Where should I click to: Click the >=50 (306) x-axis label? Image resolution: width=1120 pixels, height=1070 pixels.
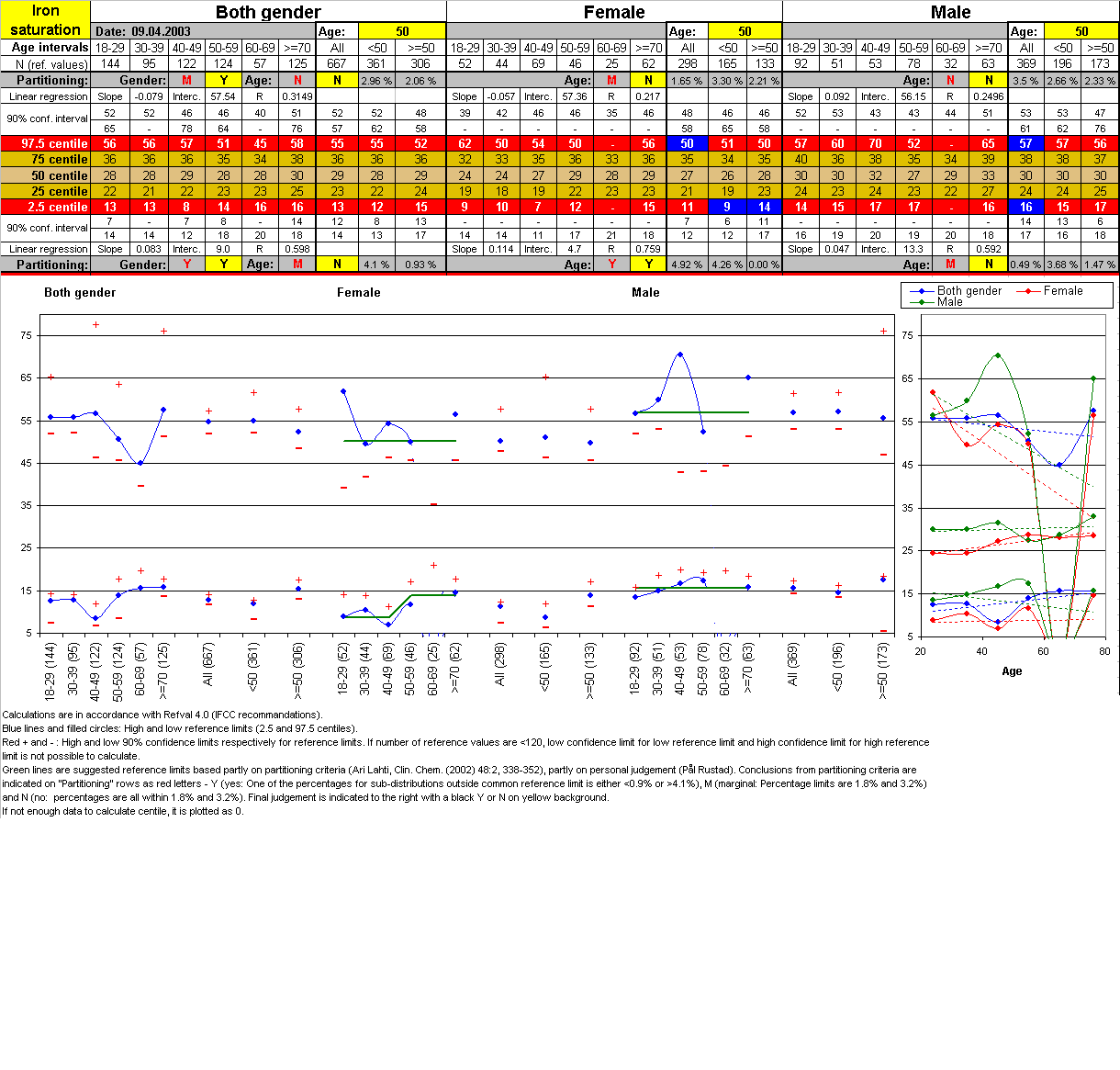298,670
